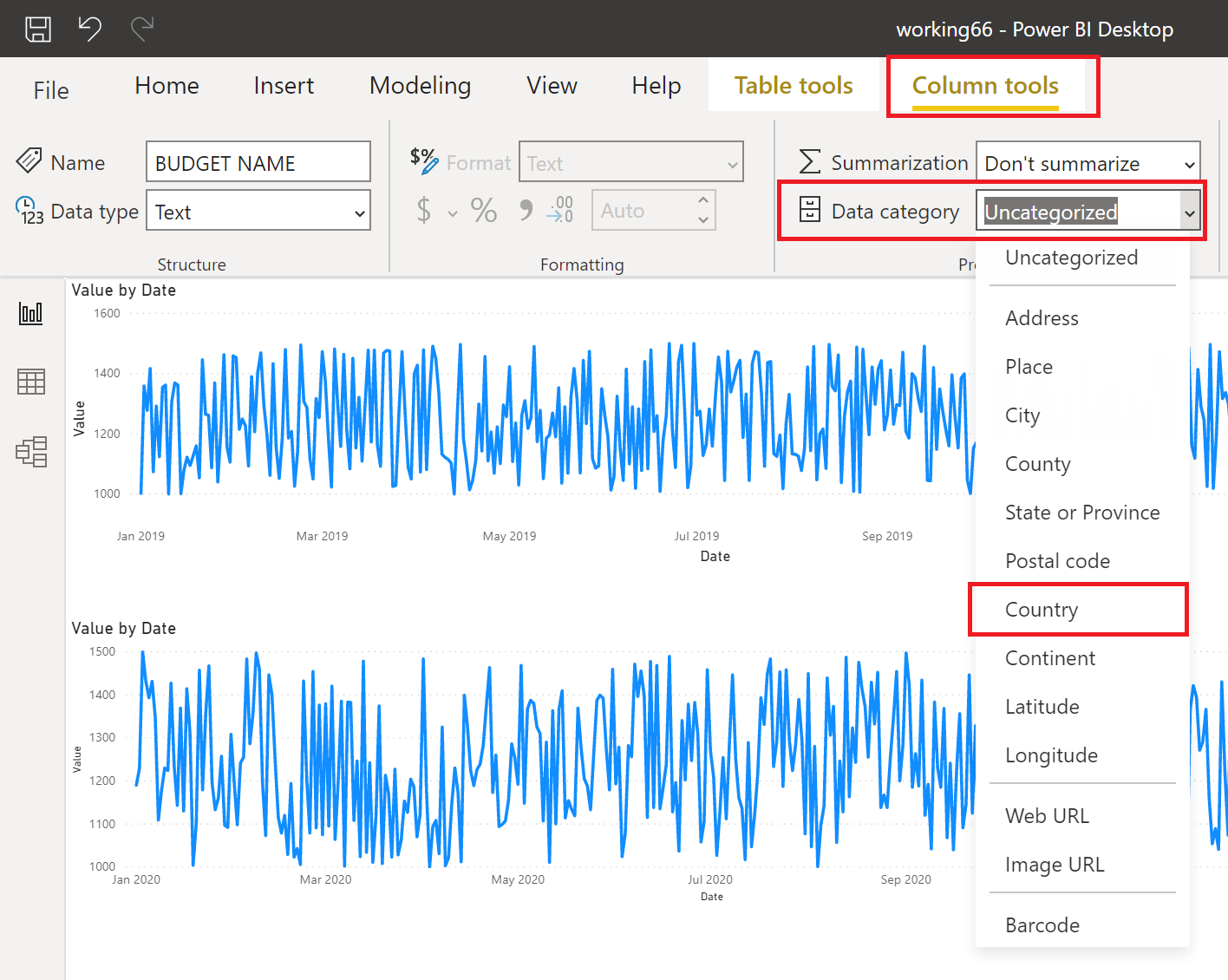
Task: Switch to the Home tab
Action: [167, 86]
